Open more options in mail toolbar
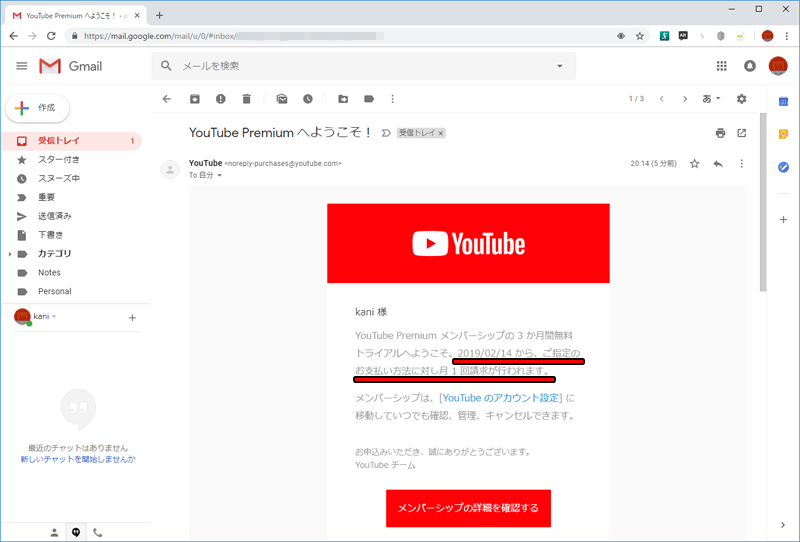The width and height of the screenshot is (800, 542). pos(392,99)
